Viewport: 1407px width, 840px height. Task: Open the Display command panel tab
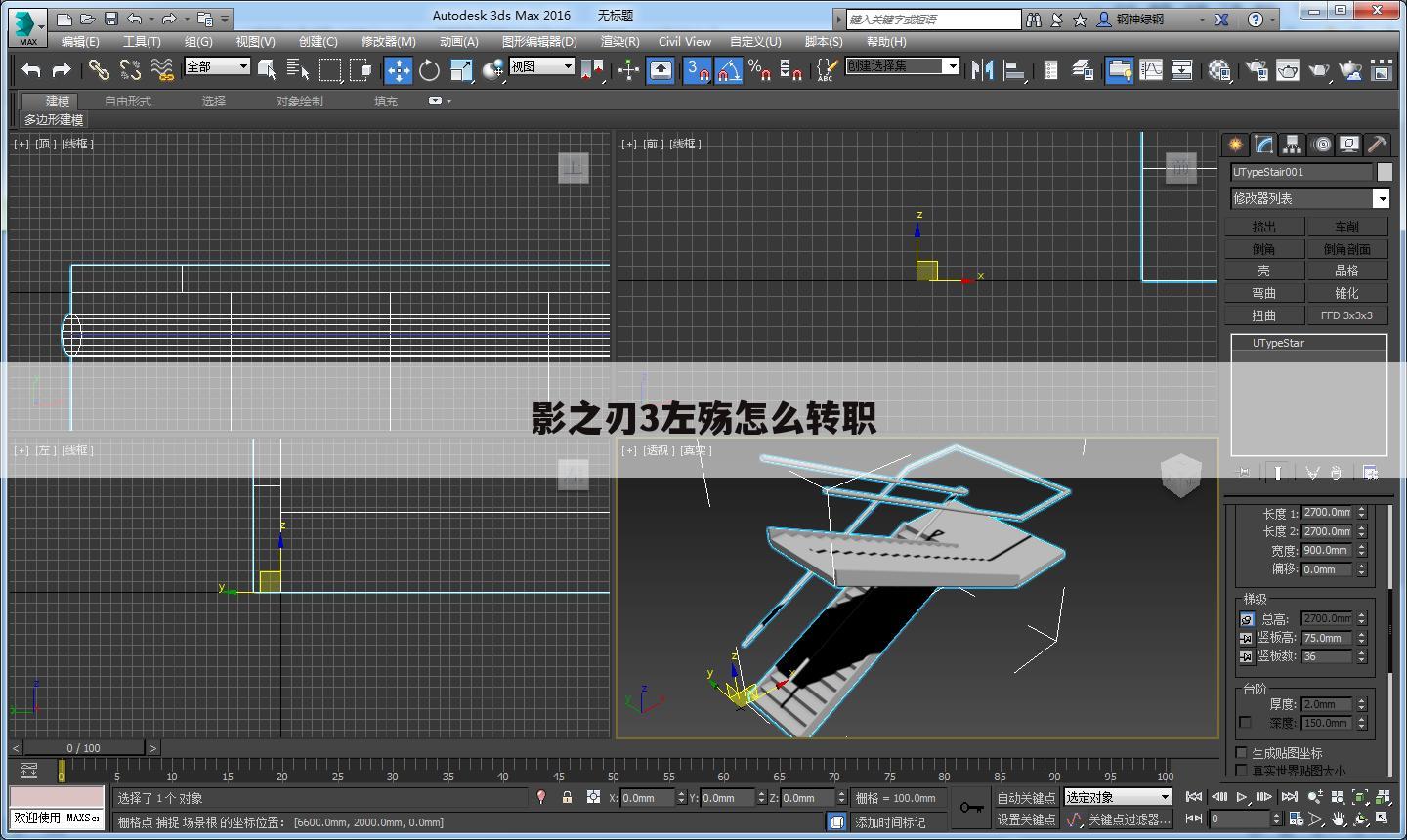click(1349, 145)
